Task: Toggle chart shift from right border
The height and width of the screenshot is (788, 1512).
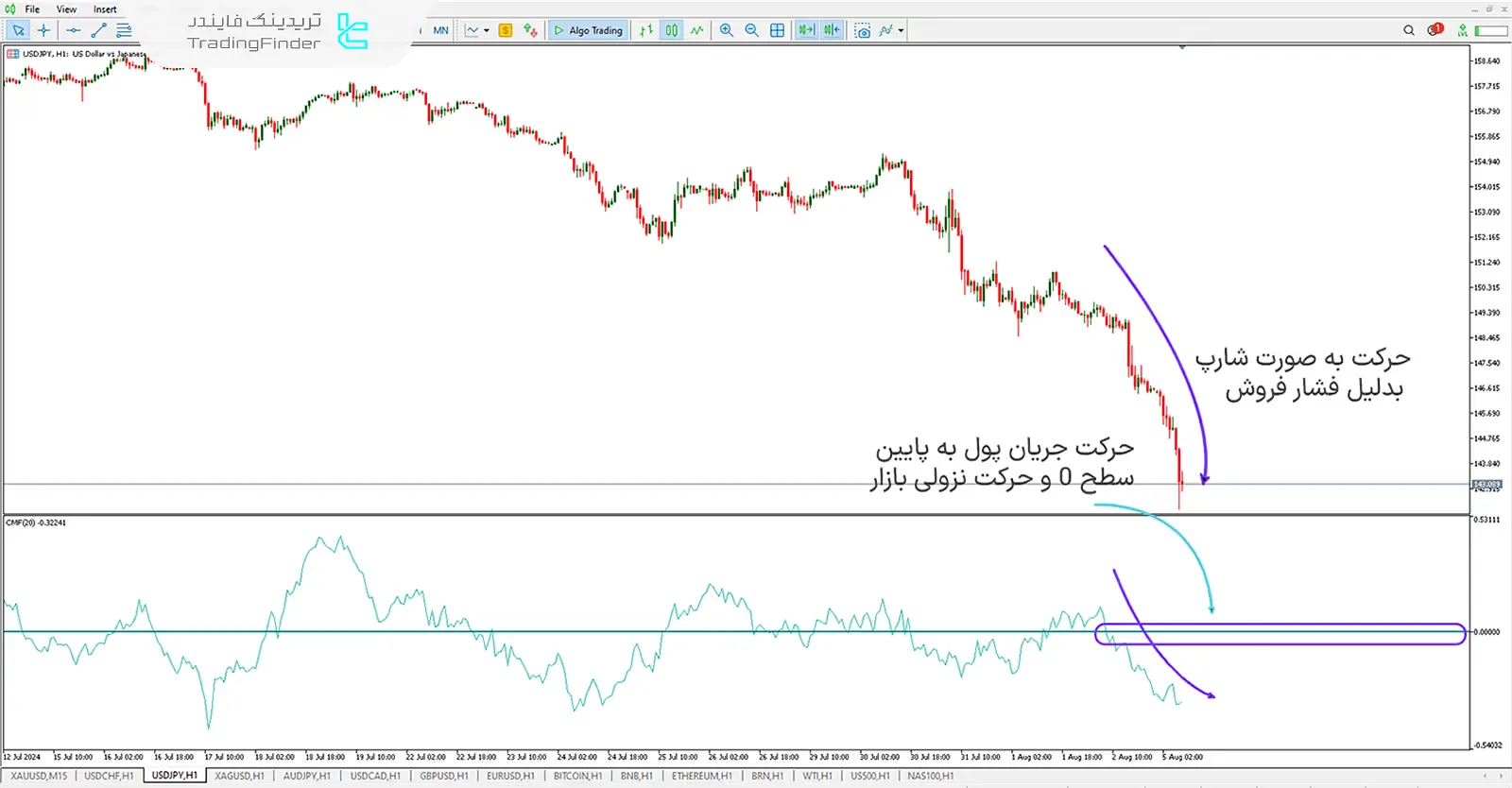Action: pos(832,30)
